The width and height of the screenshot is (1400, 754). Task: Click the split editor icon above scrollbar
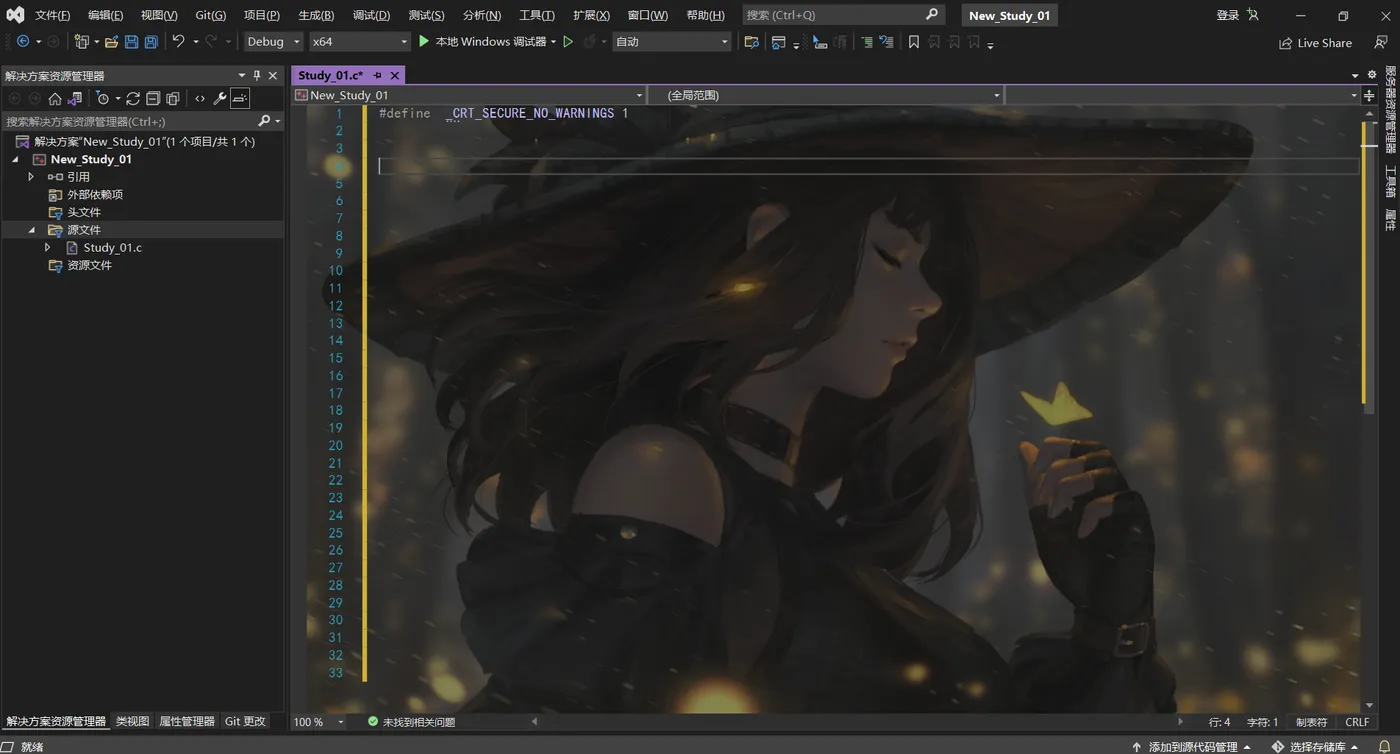point(1369,95)
